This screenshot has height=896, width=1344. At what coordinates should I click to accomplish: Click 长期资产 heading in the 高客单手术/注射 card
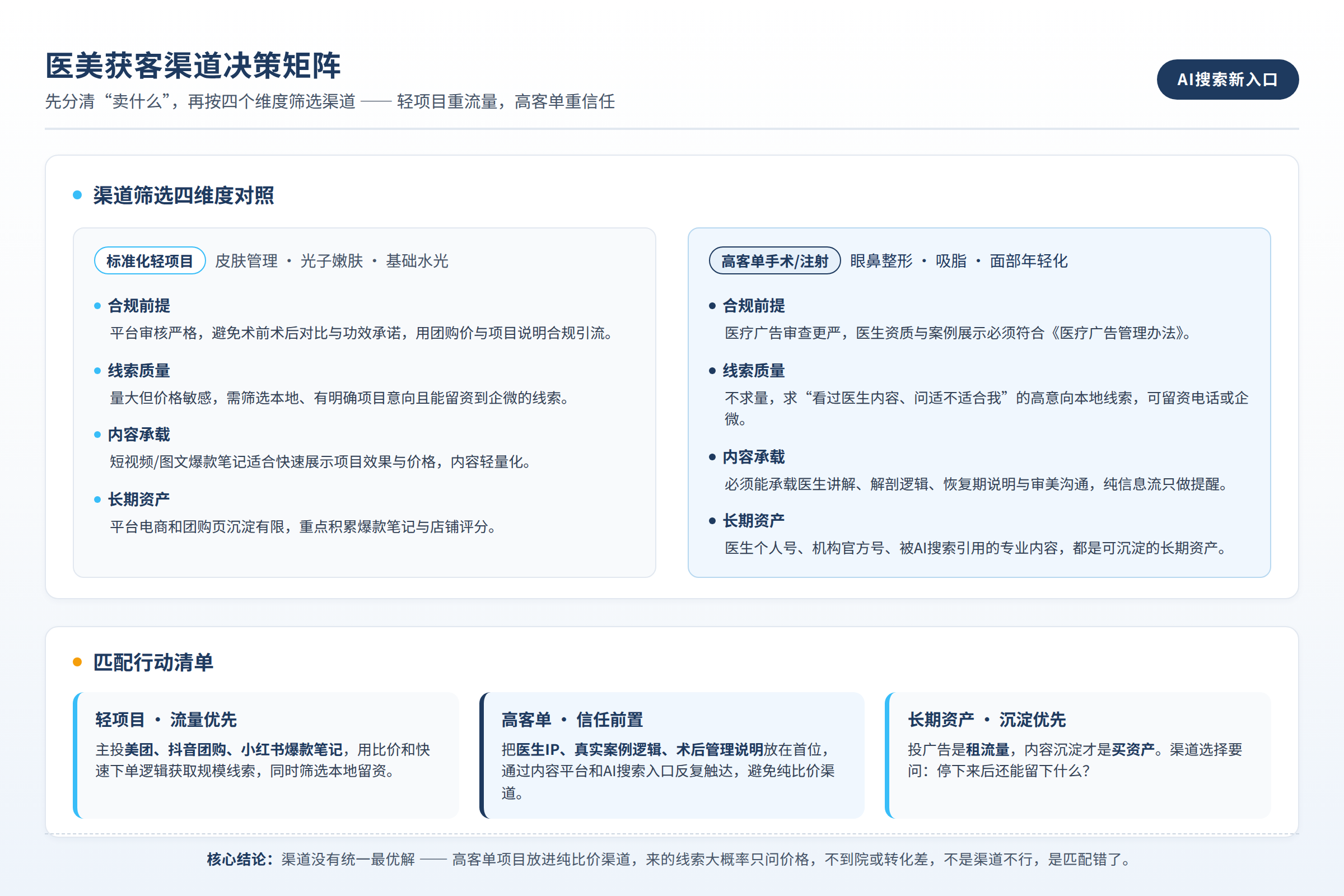tap(754, 521)
